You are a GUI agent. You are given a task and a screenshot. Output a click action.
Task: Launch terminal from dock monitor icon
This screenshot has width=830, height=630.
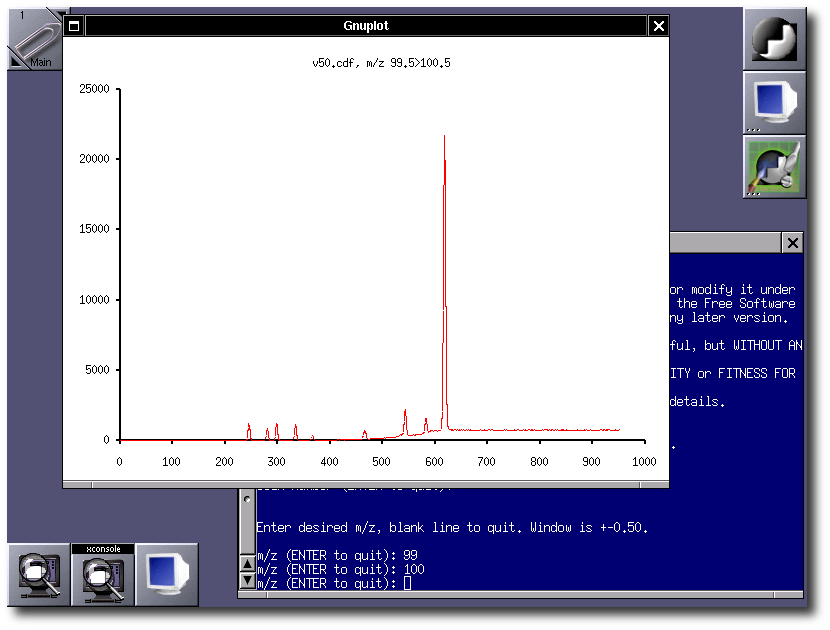tap(774, 103)
